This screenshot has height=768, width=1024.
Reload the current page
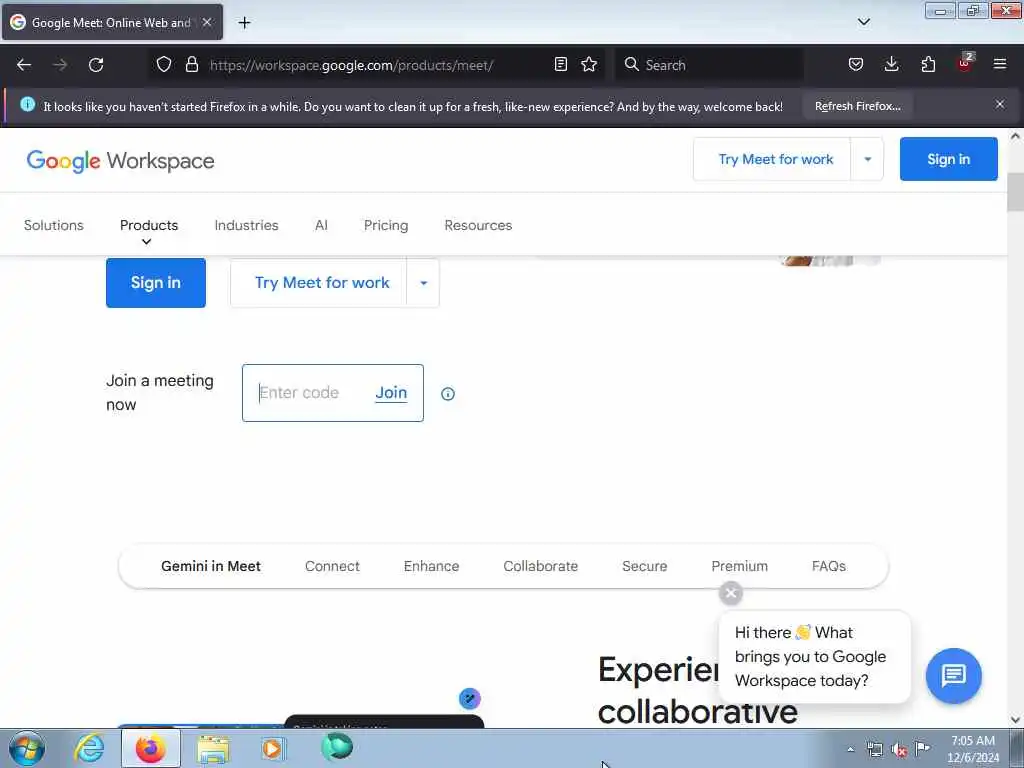(x=96, y=65)
